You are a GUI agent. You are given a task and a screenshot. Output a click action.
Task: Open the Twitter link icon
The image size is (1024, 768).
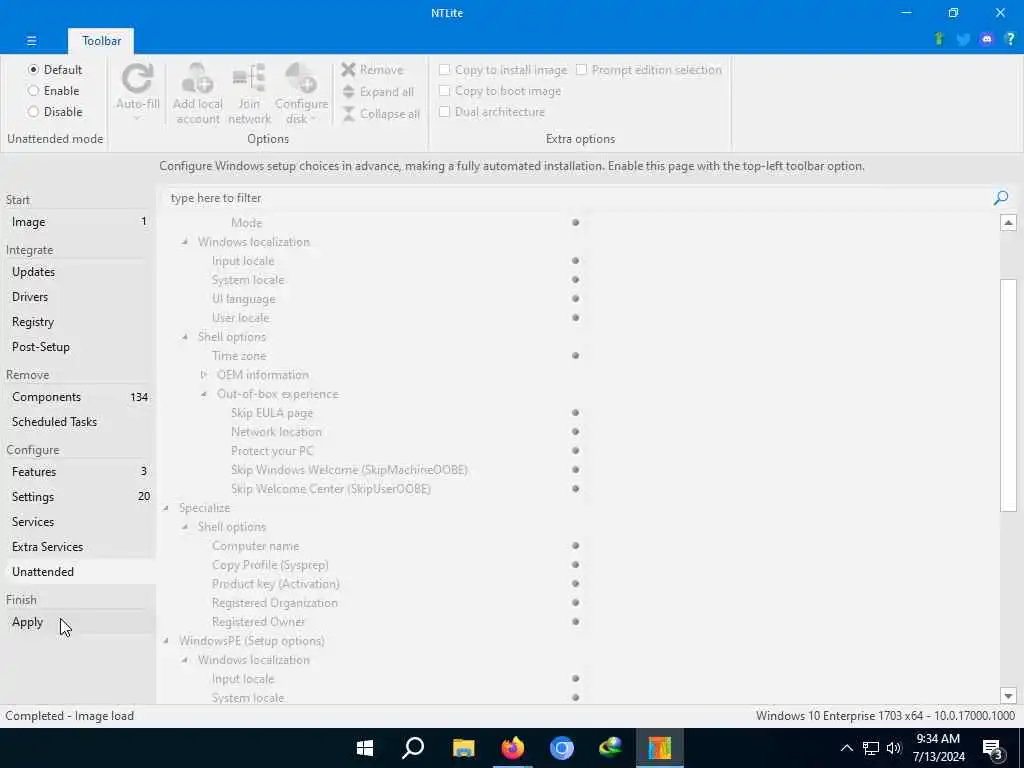[x=963, y=39]
